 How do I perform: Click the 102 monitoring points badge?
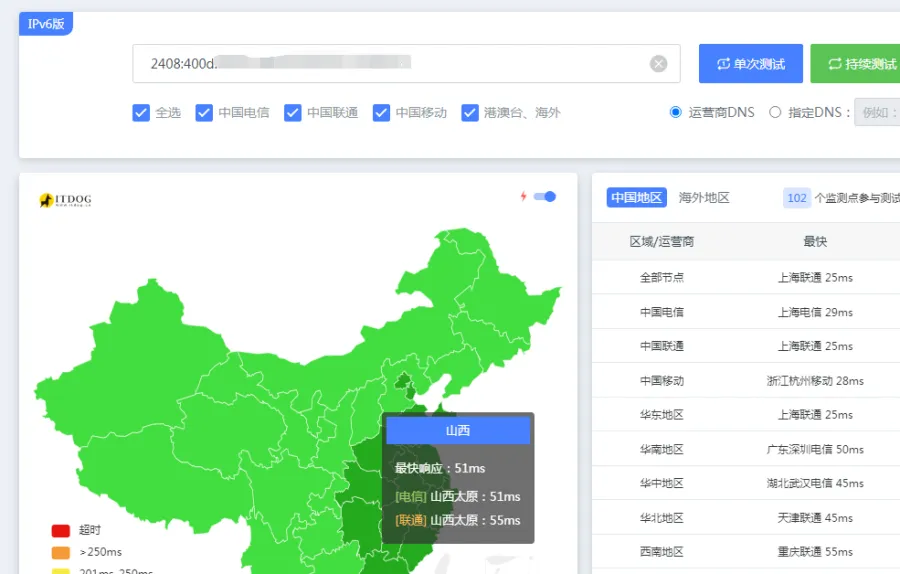coord(797,198)
